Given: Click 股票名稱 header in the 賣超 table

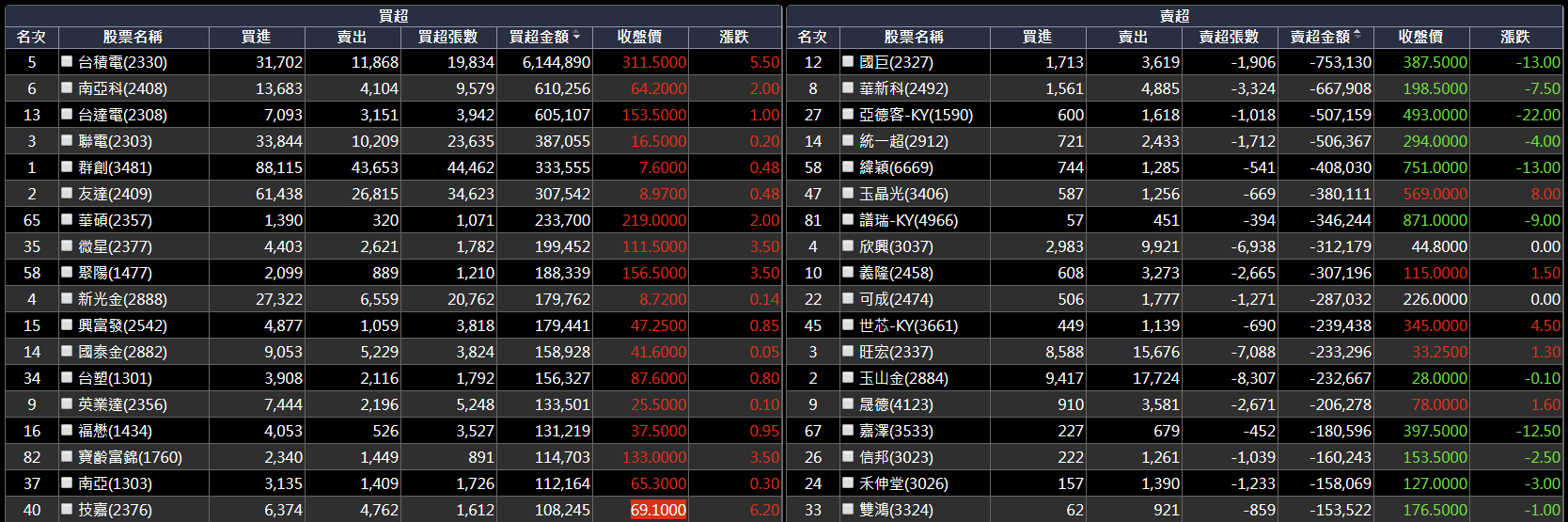Looking at the screenshot, I should pyautogui.click(x=914, y=37).
